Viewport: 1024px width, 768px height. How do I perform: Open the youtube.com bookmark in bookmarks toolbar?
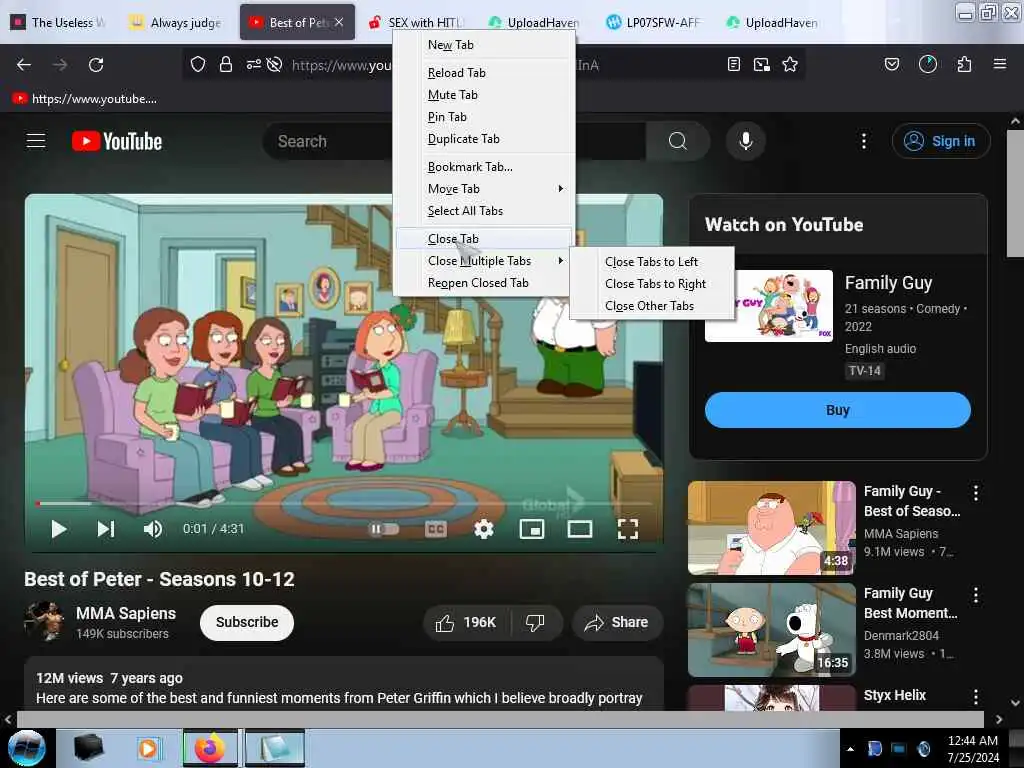(x=85, y=99)
